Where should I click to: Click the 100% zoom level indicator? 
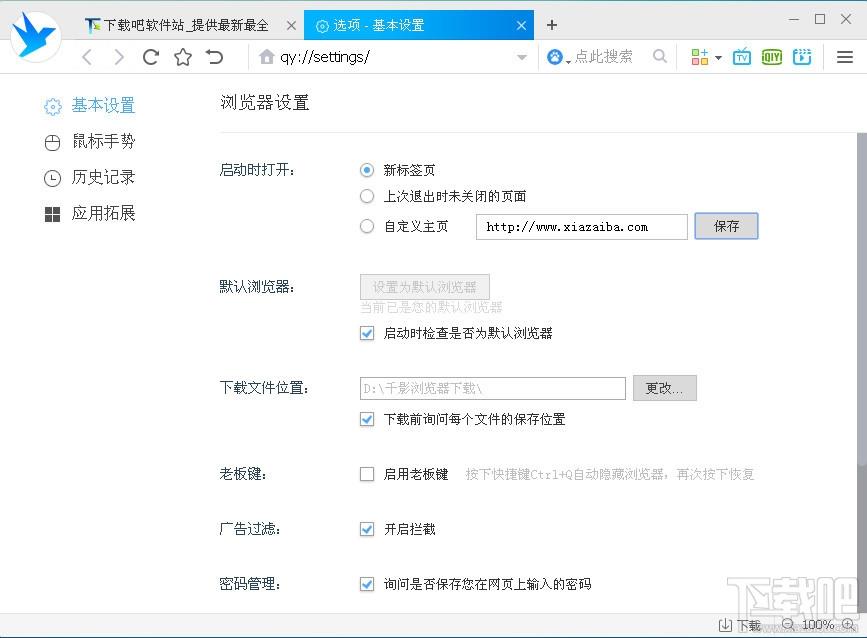[818, 625]
